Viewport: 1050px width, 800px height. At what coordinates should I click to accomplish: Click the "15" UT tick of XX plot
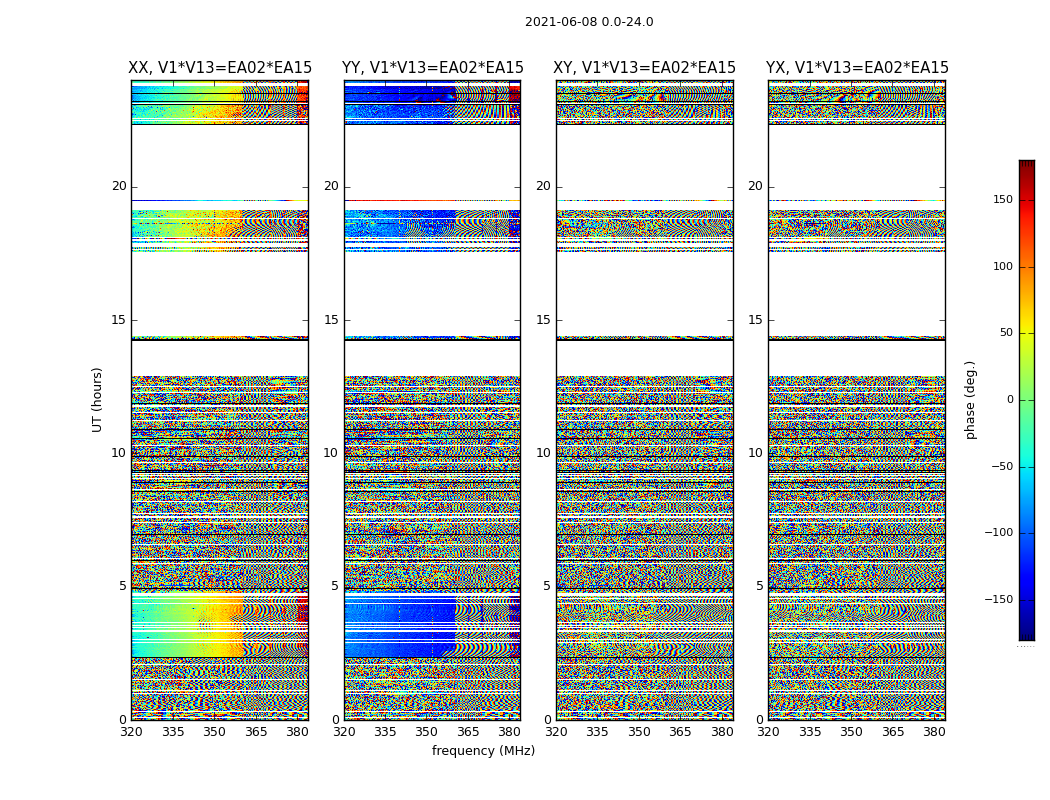[x=119, y=320]
